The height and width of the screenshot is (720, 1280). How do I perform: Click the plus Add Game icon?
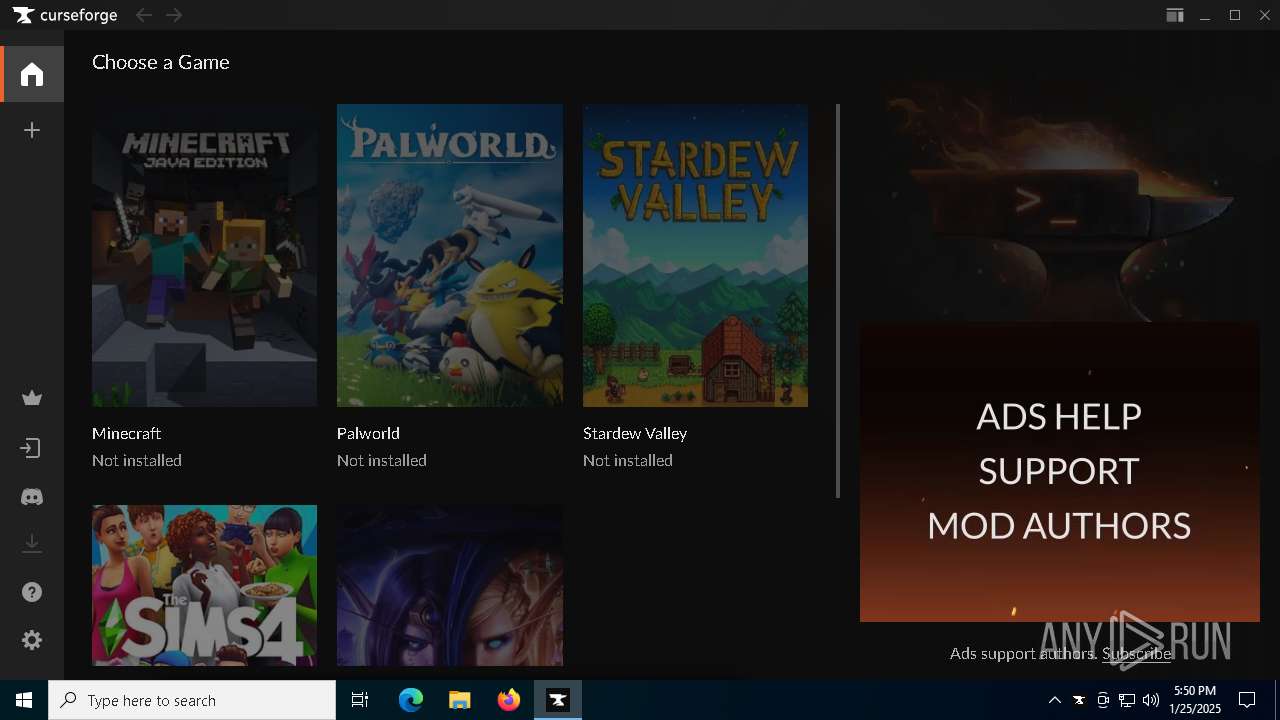tap(32, 130)
